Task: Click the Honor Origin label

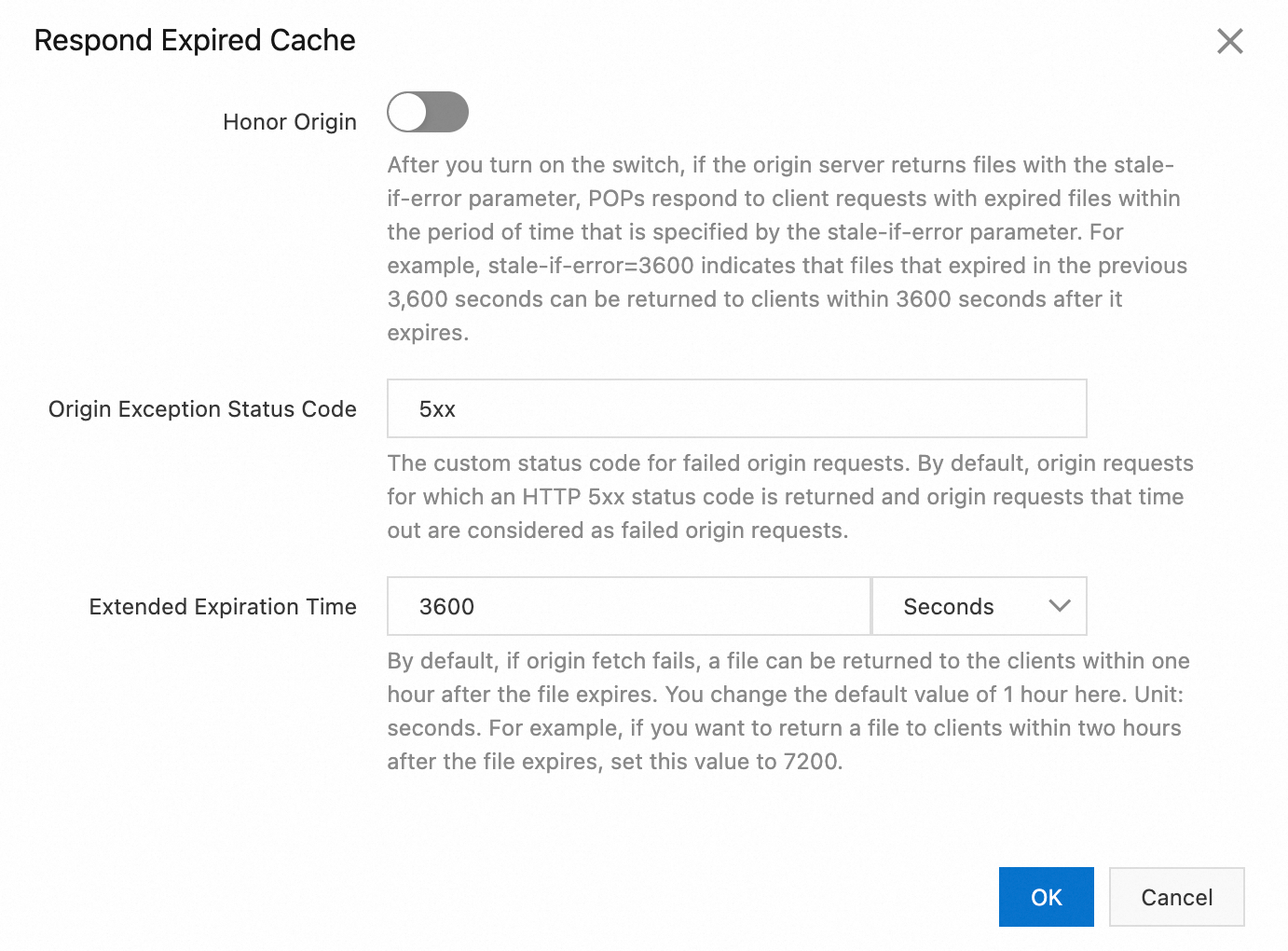Action: pyautogui.click(x=290, y=122)
